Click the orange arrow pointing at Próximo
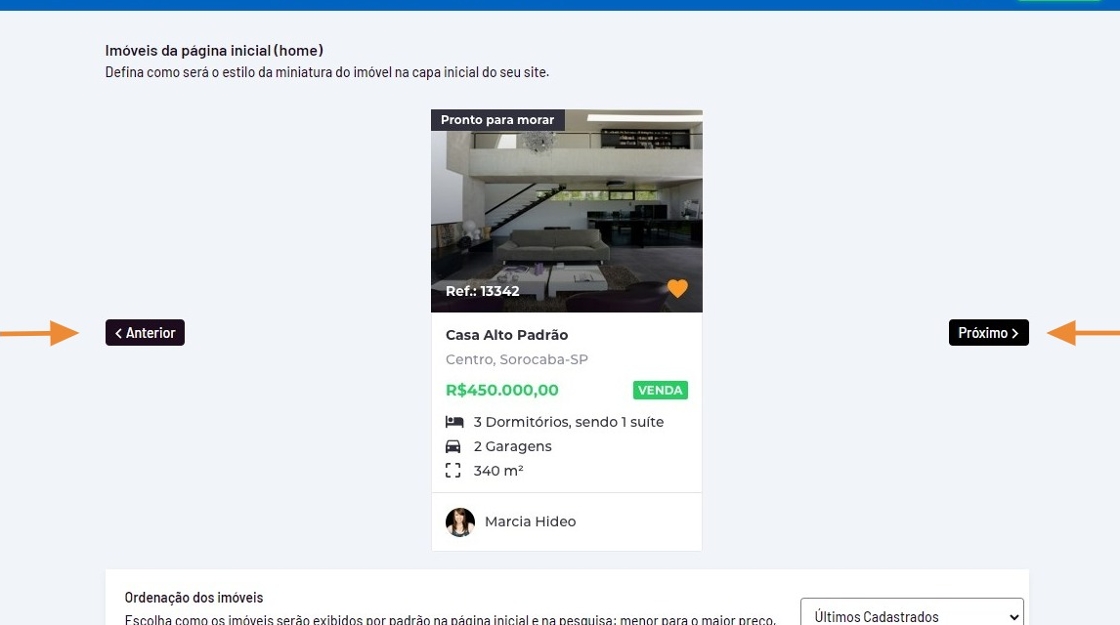The image size is (1120, 625). pos(1082,333)
